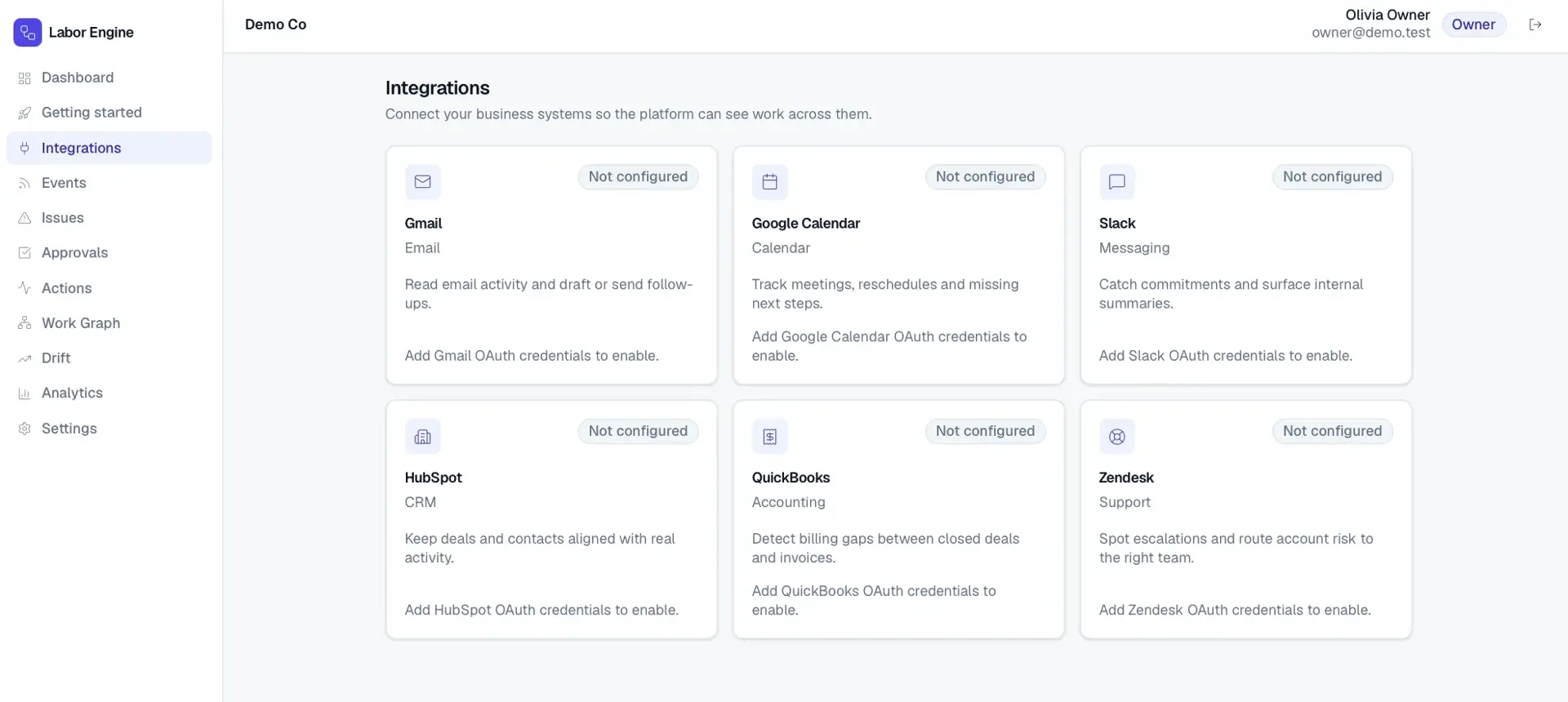Viewport: 1568px width, 702px height.
Task: Click the 'Messaging' label under Slack
Action: pyautogui.click(x=1134, y=248)
